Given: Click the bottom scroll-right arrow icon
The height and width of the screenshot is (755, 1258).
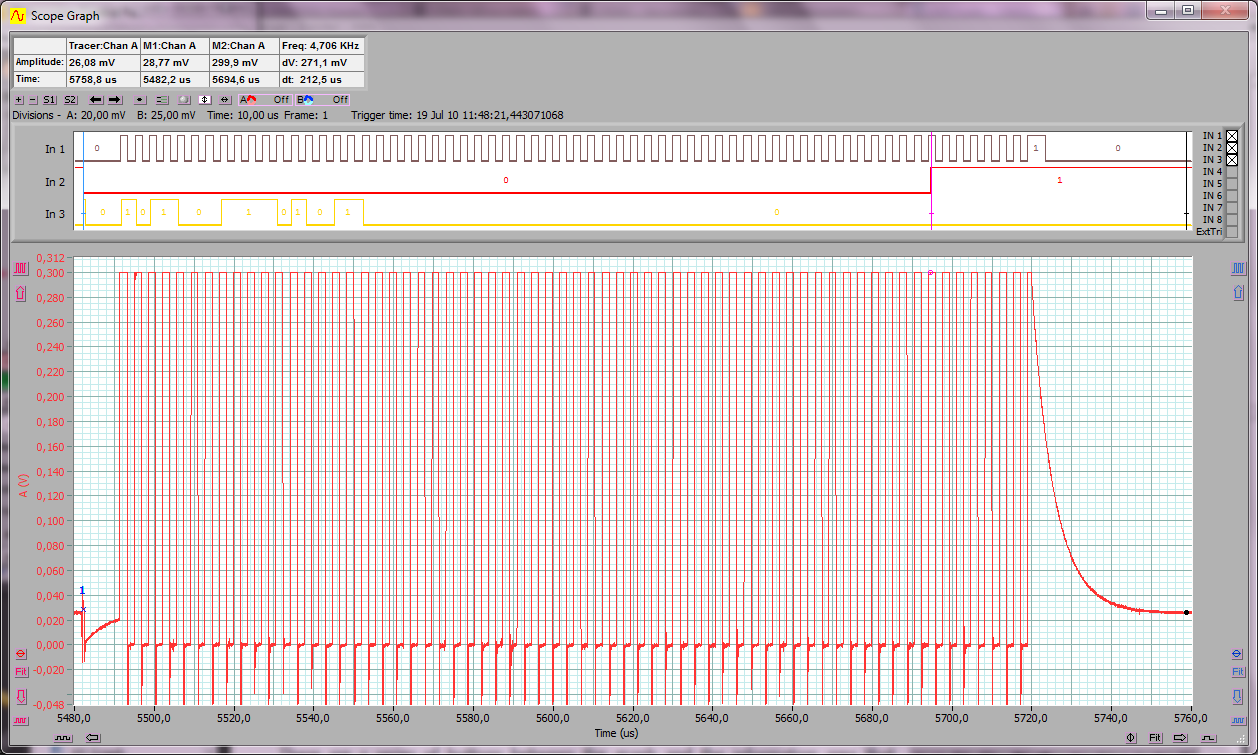Looking at the screenshot, I should [1179, 738].
